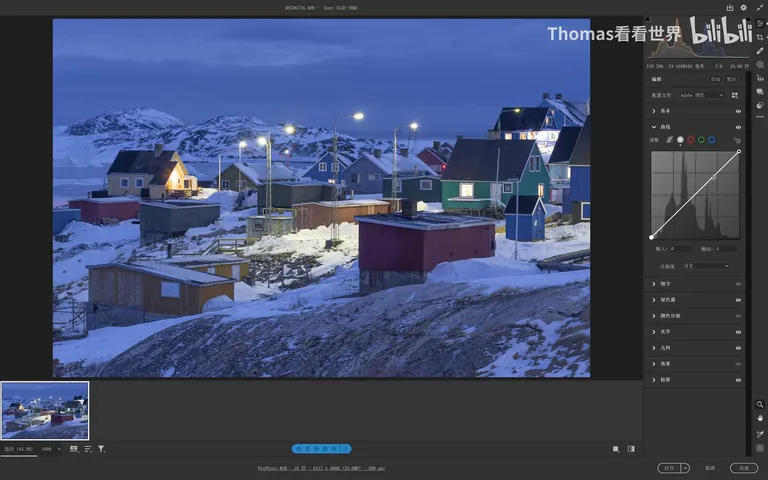Open the filmstrip filter funnel icon
This screenshot has height=480, width=768.
(101, 449)
